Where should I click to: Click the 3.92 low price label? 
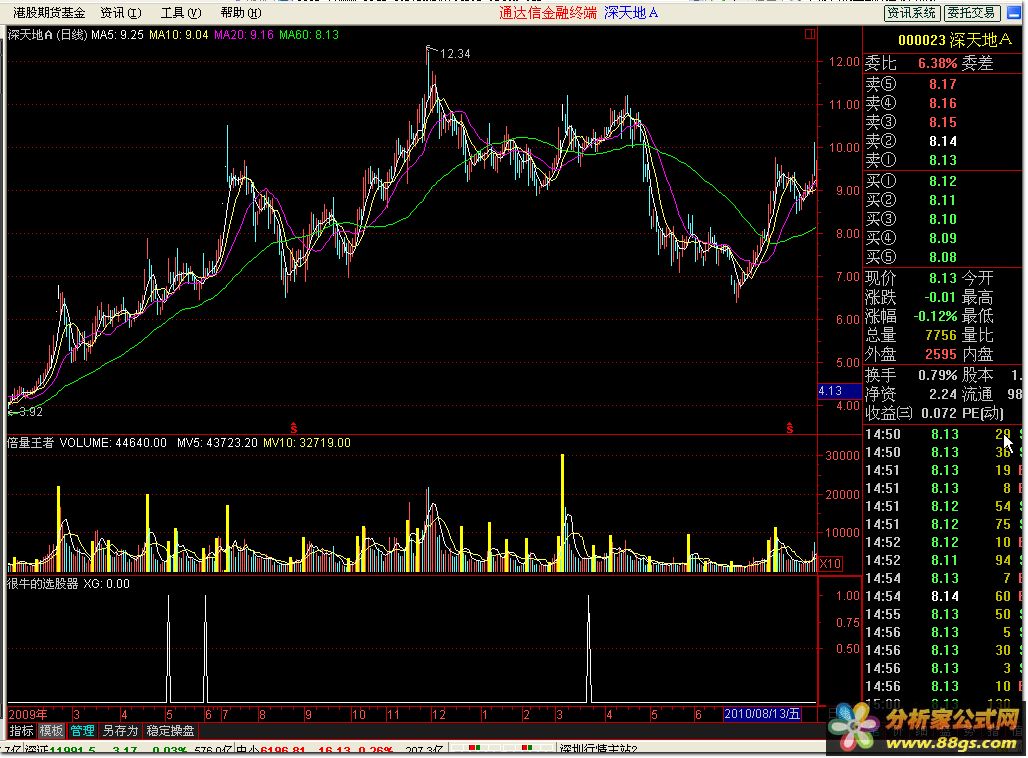click(31, 412)
